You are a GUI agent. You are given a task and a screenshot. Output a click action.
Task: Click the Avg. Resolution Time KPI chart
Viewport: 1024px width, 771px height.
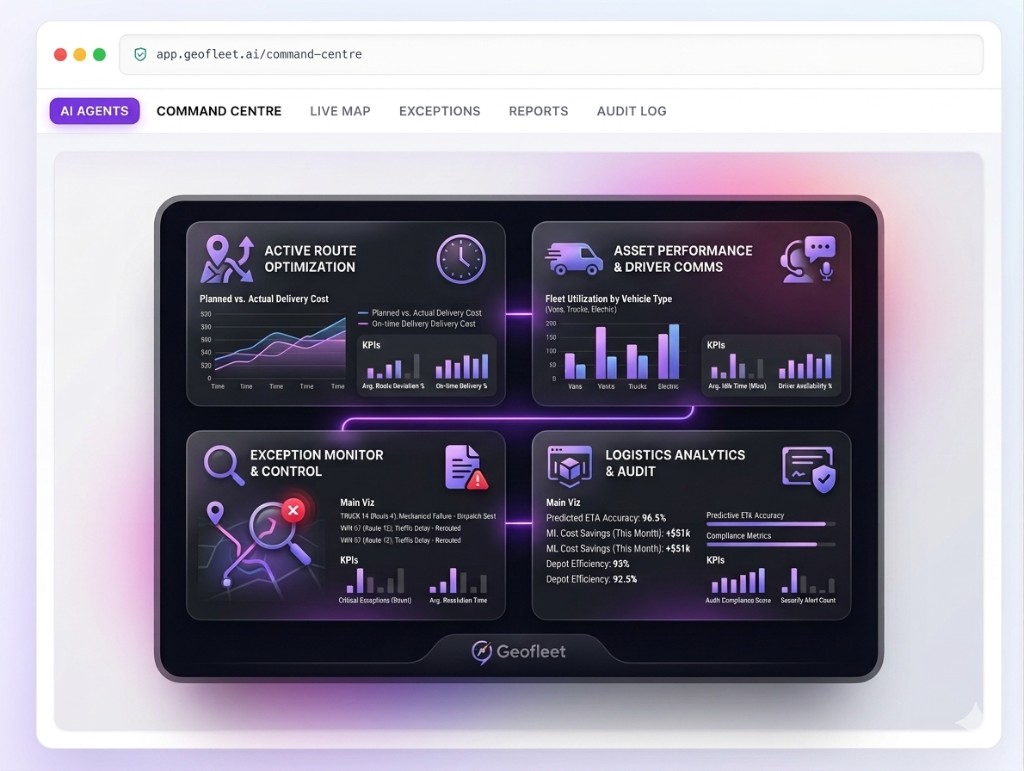click(458, 586)
